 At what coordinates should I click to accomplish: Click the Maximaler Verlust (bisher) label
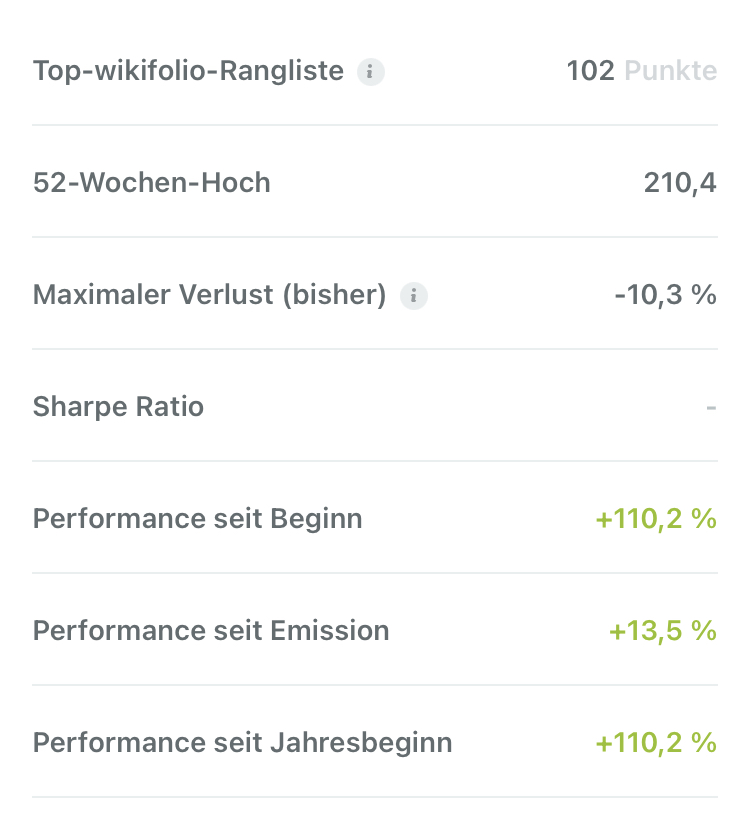pos(209,295)
